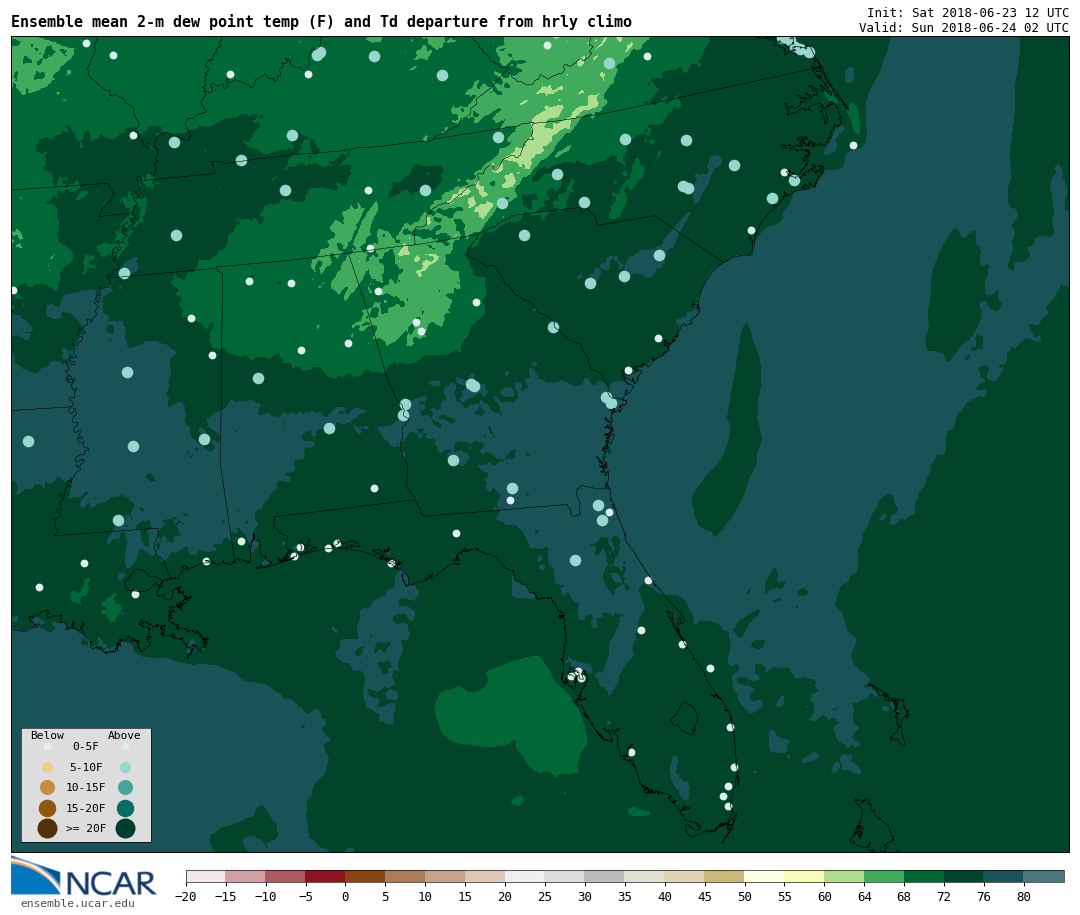Viewport: 1080px width, 915px height.
Task: Pick the color bar swatch between 5 and 10
Action: pyautogui.click(x=406, y=876)
